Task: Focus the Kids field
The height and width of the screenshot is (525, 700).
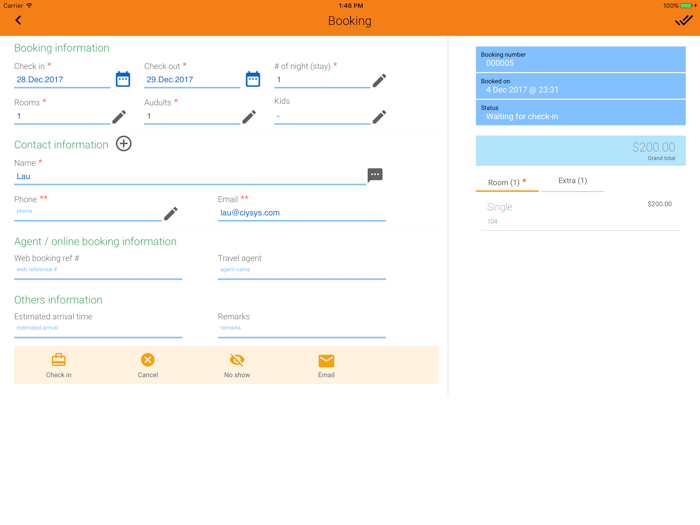Action: click(x=322, y=117)
